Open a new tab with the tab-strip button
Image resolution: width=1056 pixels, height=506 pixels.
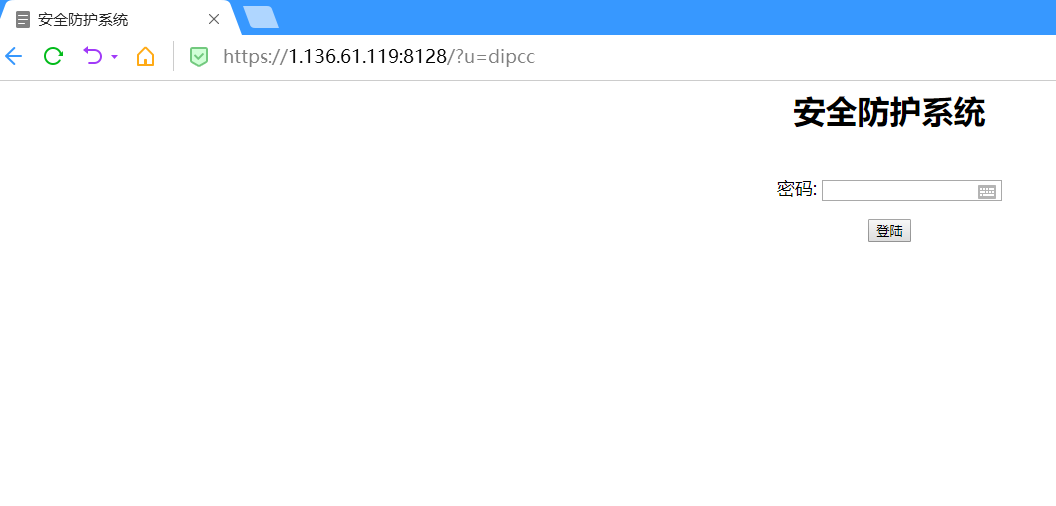(261, 18)
